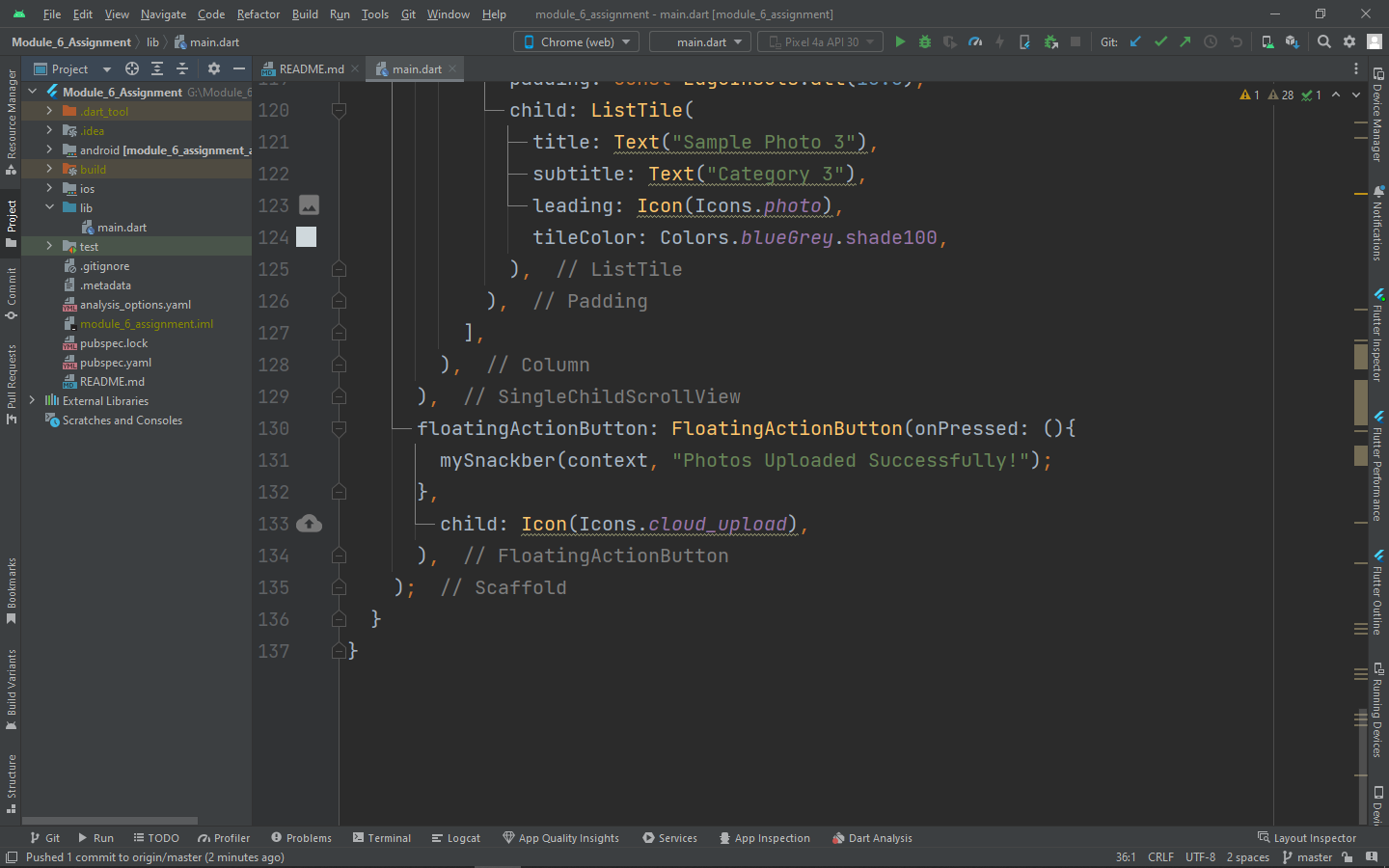
Task: Open Dart Analysis panel
Action: click(871, 838)
